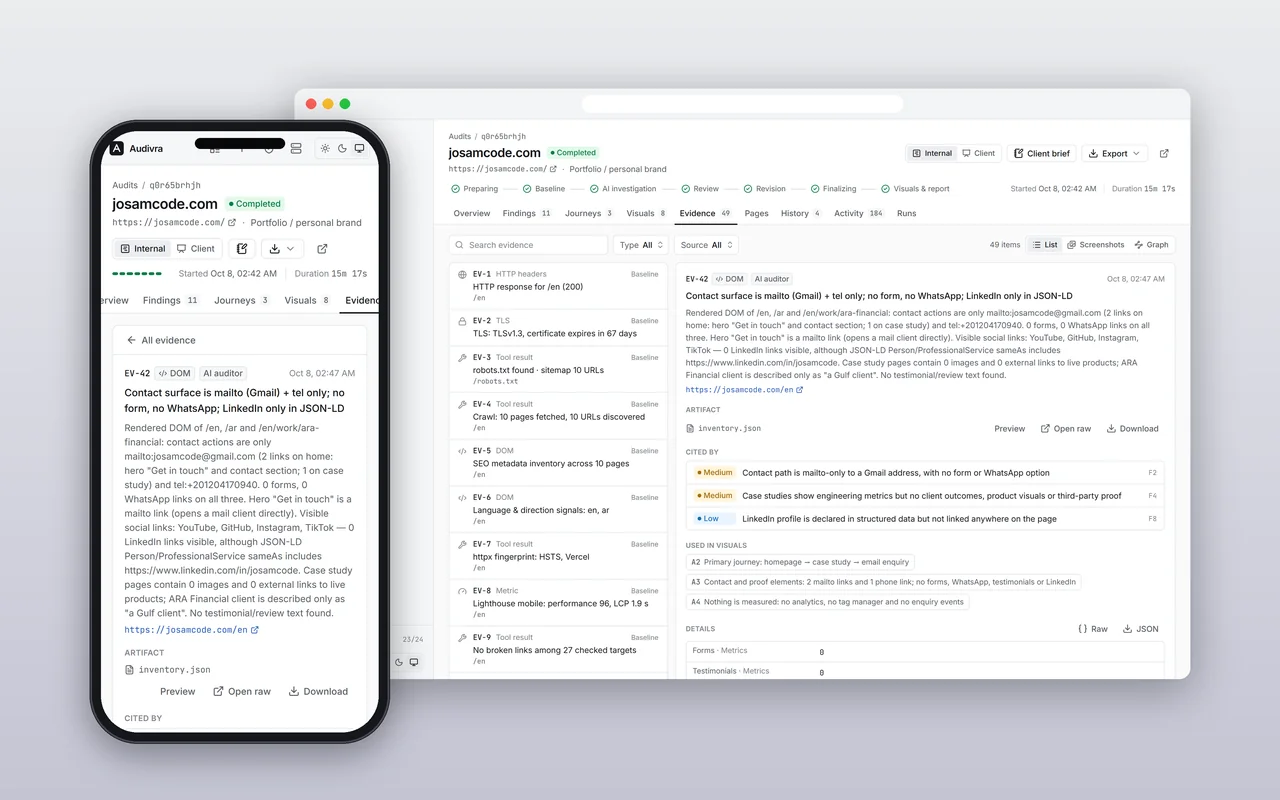
Task: Click Open raw on the phone
Action: coord(241,691)
